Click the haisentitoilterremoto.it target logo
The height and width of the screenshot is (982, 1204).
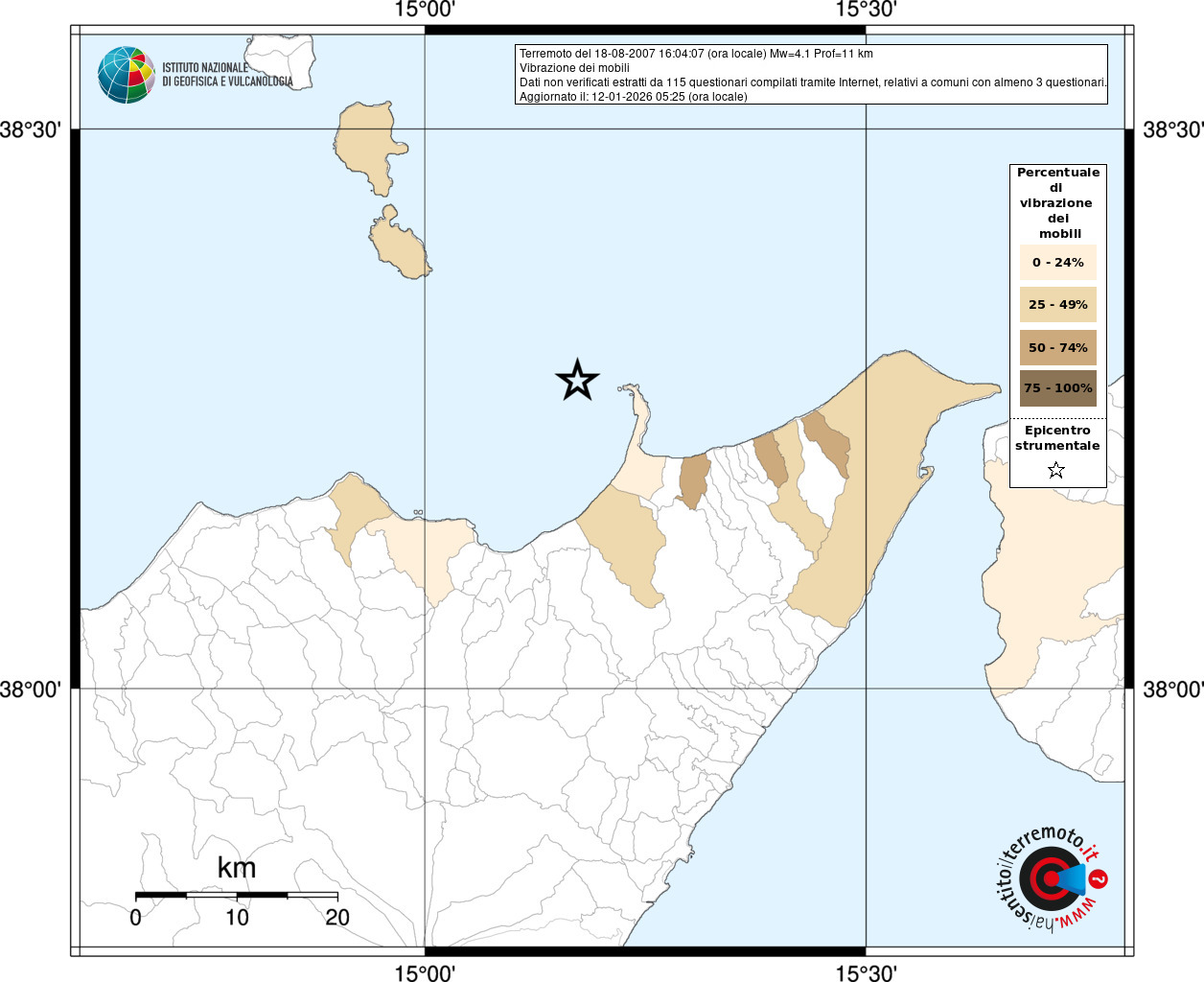click(1051, 878)
